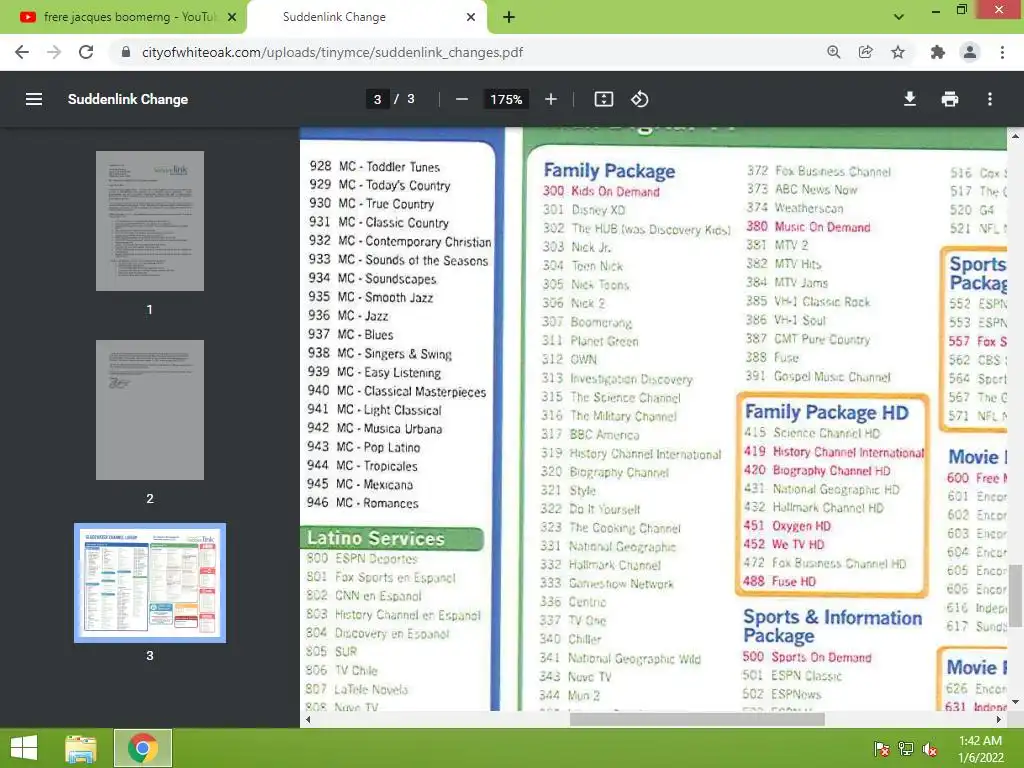Click "300 Kids On Demand" entry
The height and width of the screenshot is (768, 1024).
click(x=601, y=191)
